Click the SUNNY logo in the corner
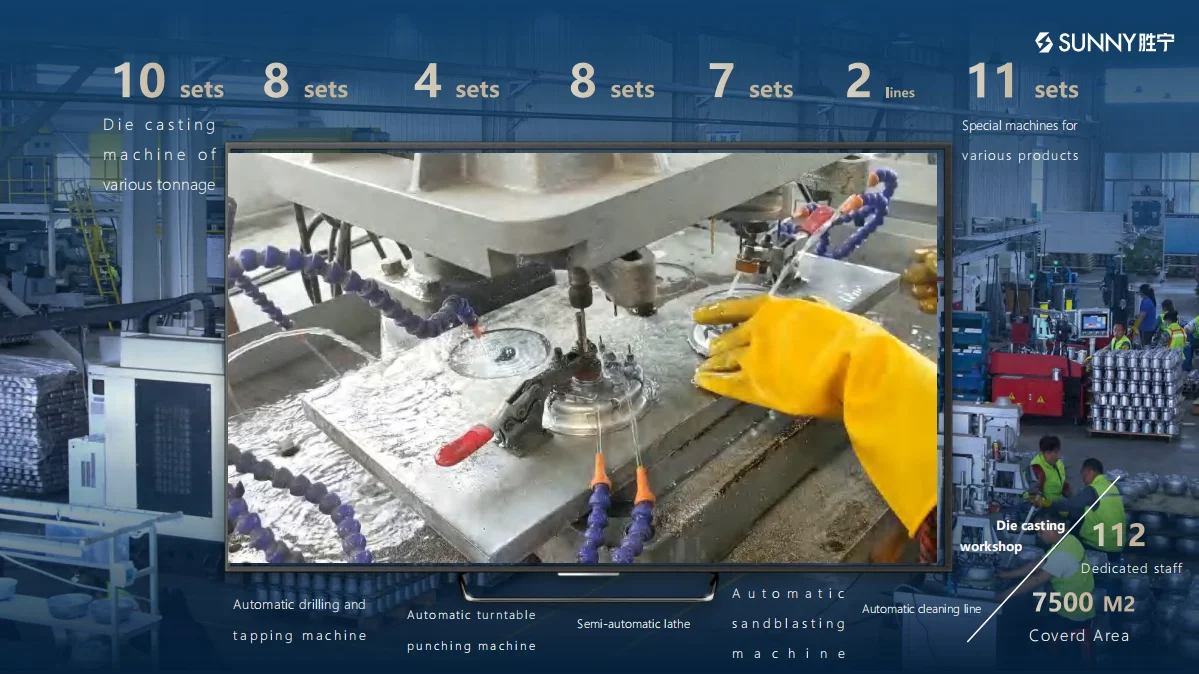This screenshot has width=1199, height=674. pos(1104,42)
